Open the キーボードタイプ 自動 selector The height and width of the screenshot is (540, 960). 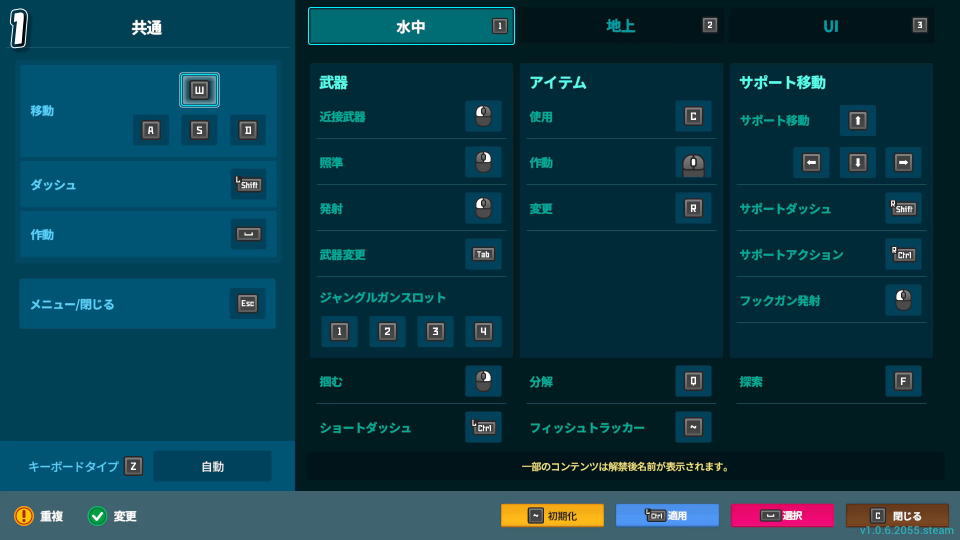[212, 466]
